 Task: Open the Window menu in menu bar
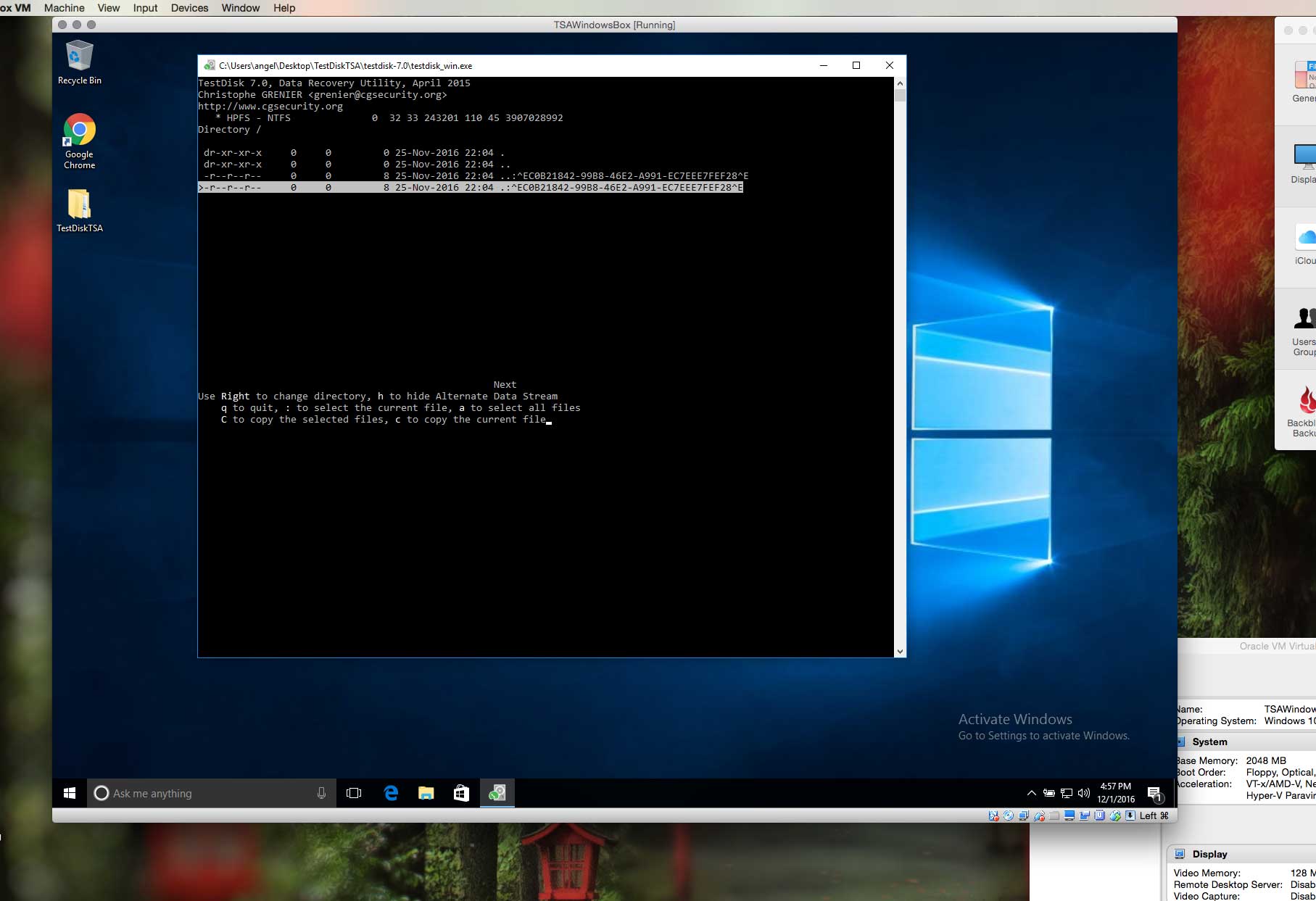(241, 8)
